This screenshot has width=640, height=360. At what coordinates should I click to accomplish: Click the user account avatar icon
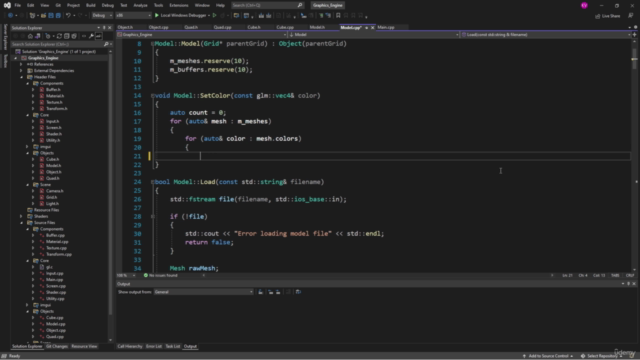pyautogui.click(x=584, y=5)
